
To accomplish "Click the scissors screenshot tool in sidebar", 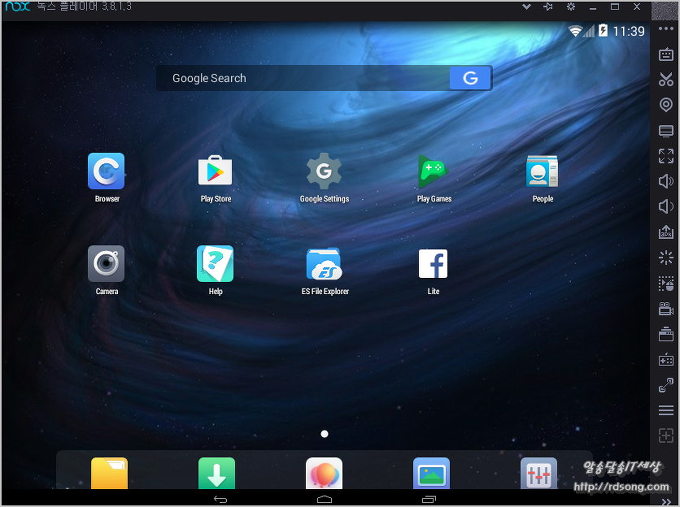I will click(x=666, y=80).
